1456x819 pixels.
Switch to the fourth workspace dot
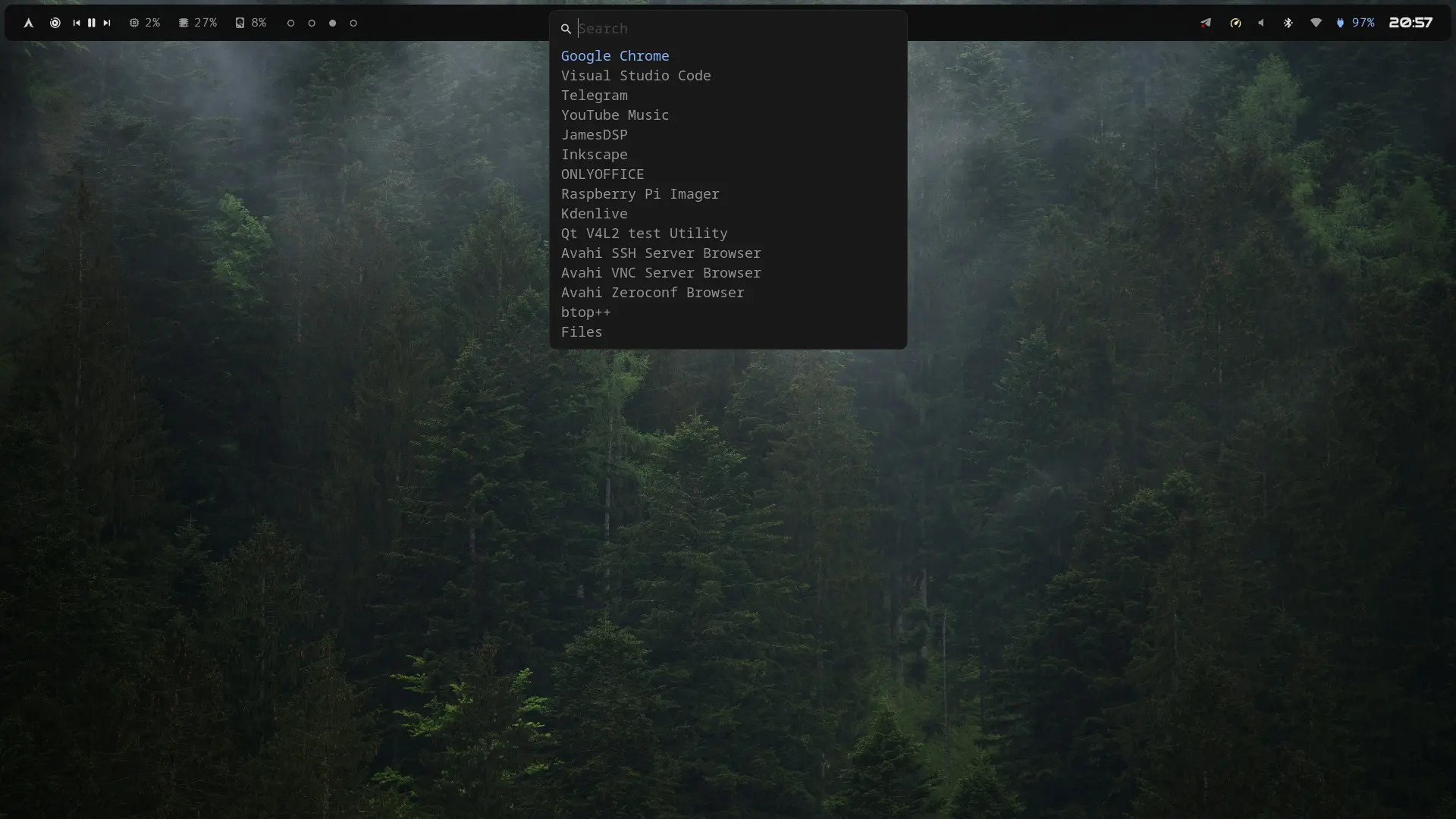click(x=353, y=24)
